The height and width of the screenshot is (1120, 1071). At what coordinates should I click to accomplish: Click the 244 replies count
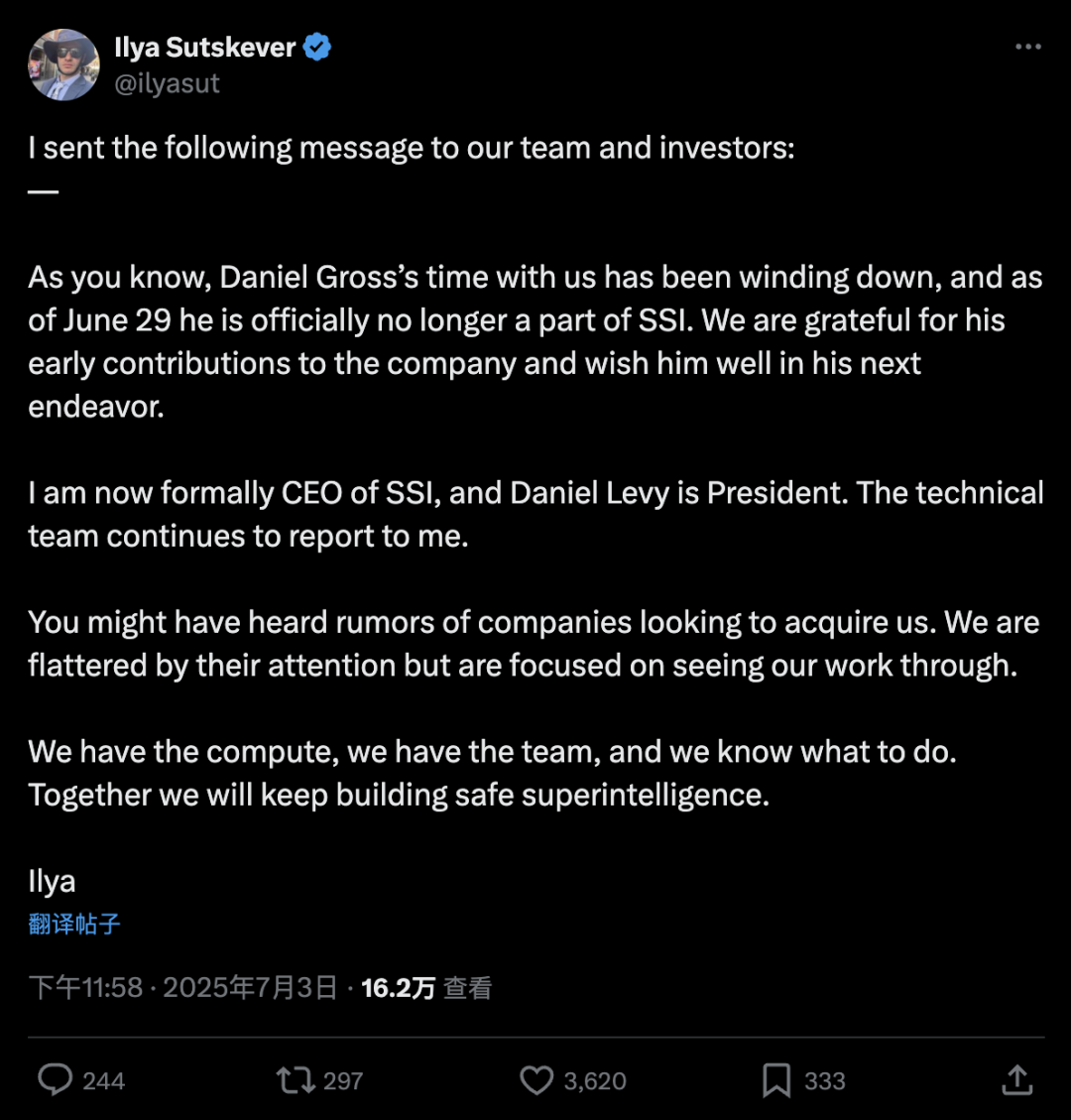click(103, 1080)
